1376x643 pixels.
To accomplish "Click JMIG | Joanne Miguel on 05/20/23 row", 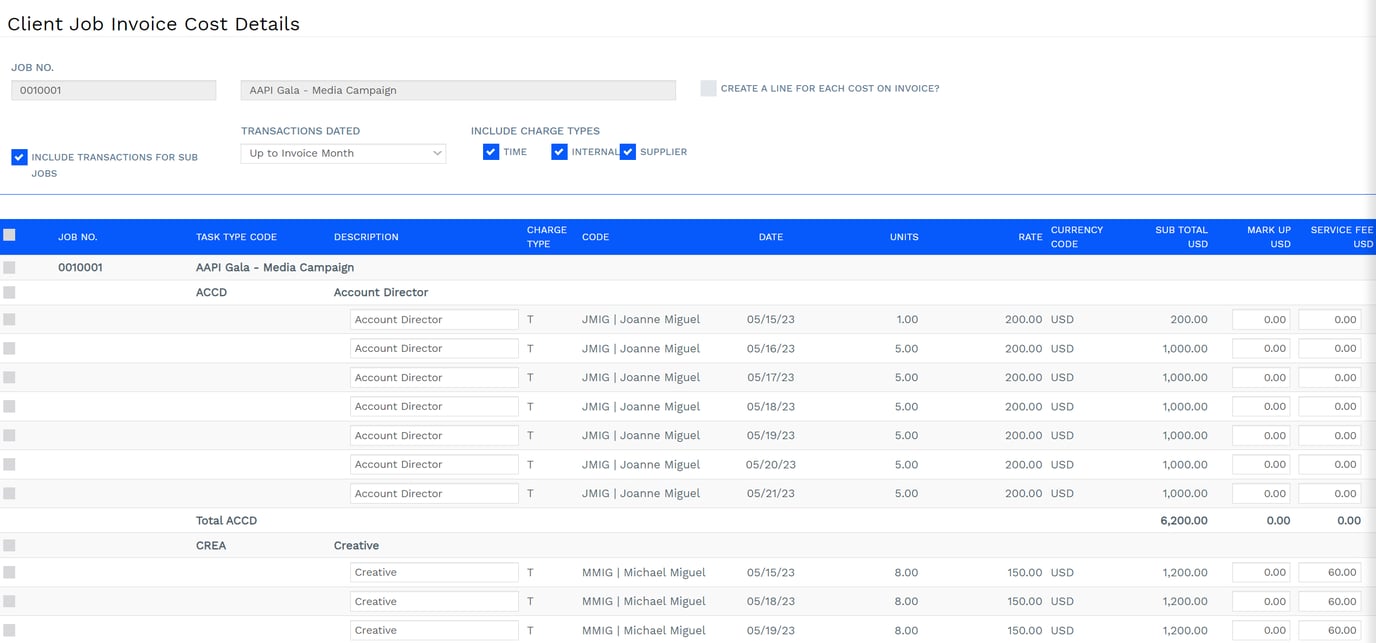I will click(641, 464).
